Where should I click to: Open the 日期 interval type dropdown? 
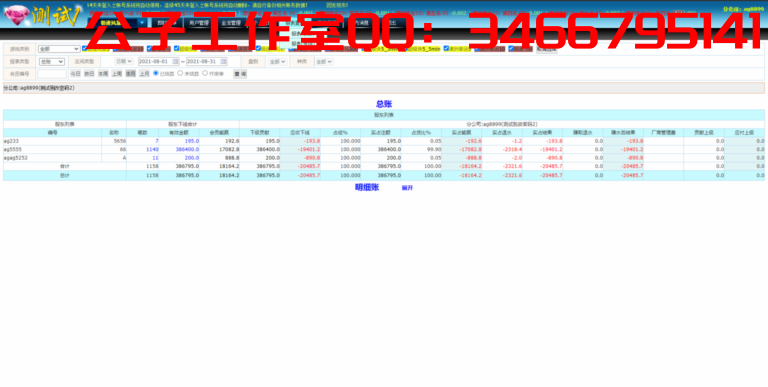(123, 61)
